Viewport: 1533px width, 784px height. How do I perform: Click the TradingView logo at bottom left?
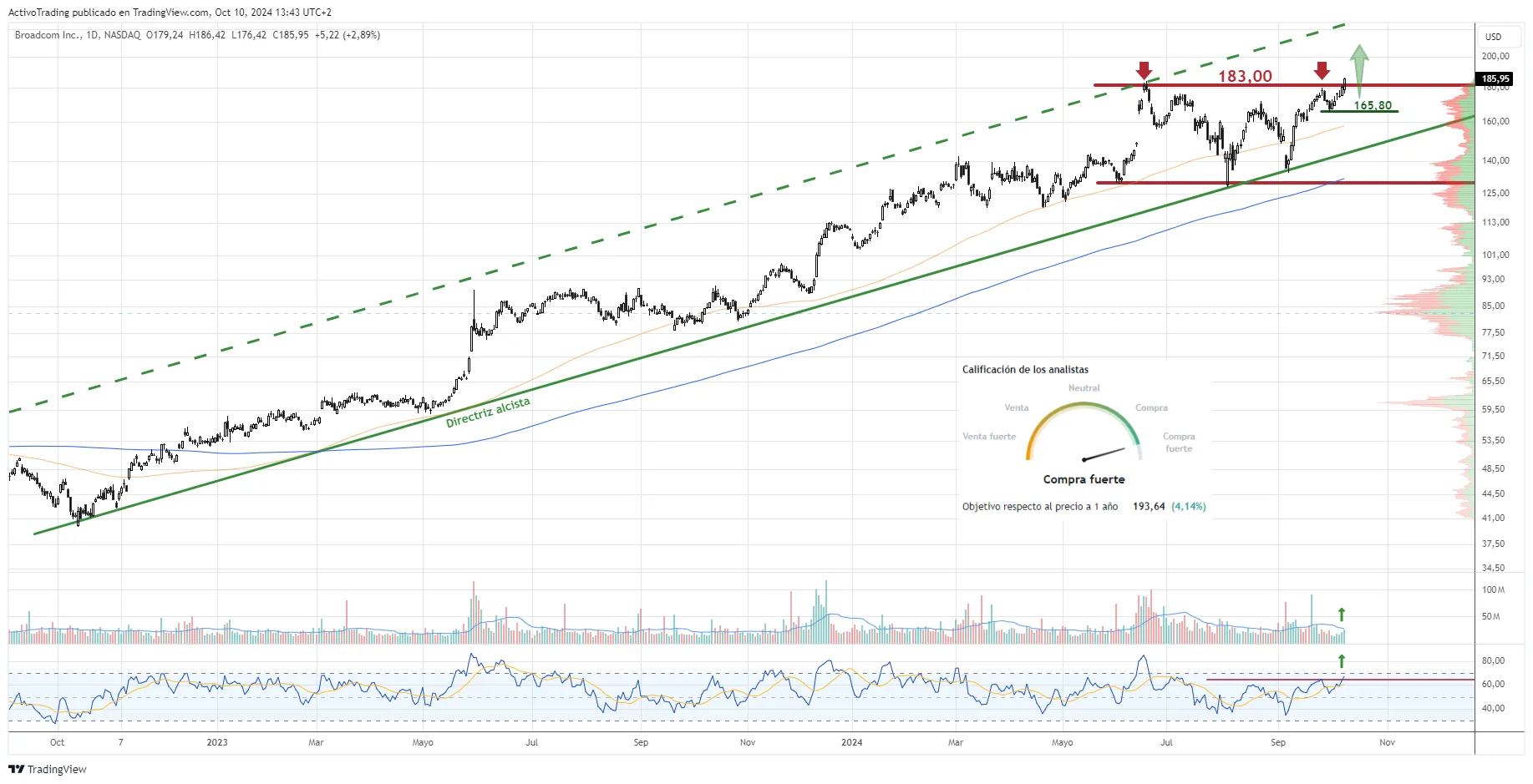[48, 769]
